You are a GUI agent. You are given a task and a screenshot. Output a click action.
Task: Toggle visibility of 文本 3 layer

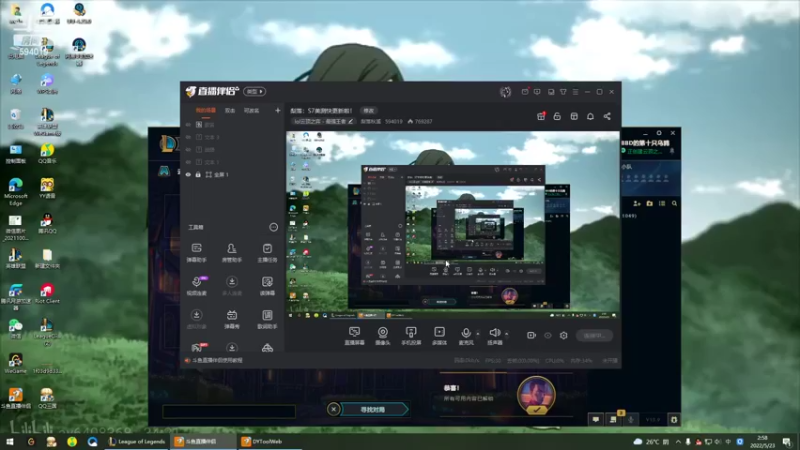(x=188, y=137)
